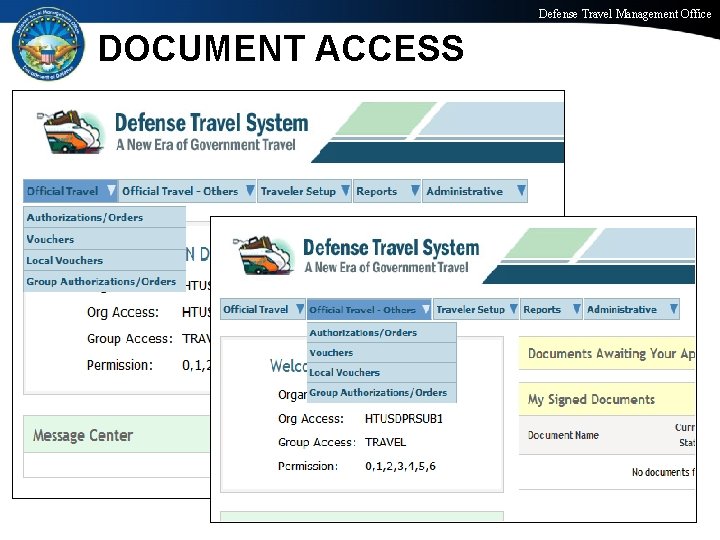Click Administrative dropdown arrow in front window

click(673, 309)
